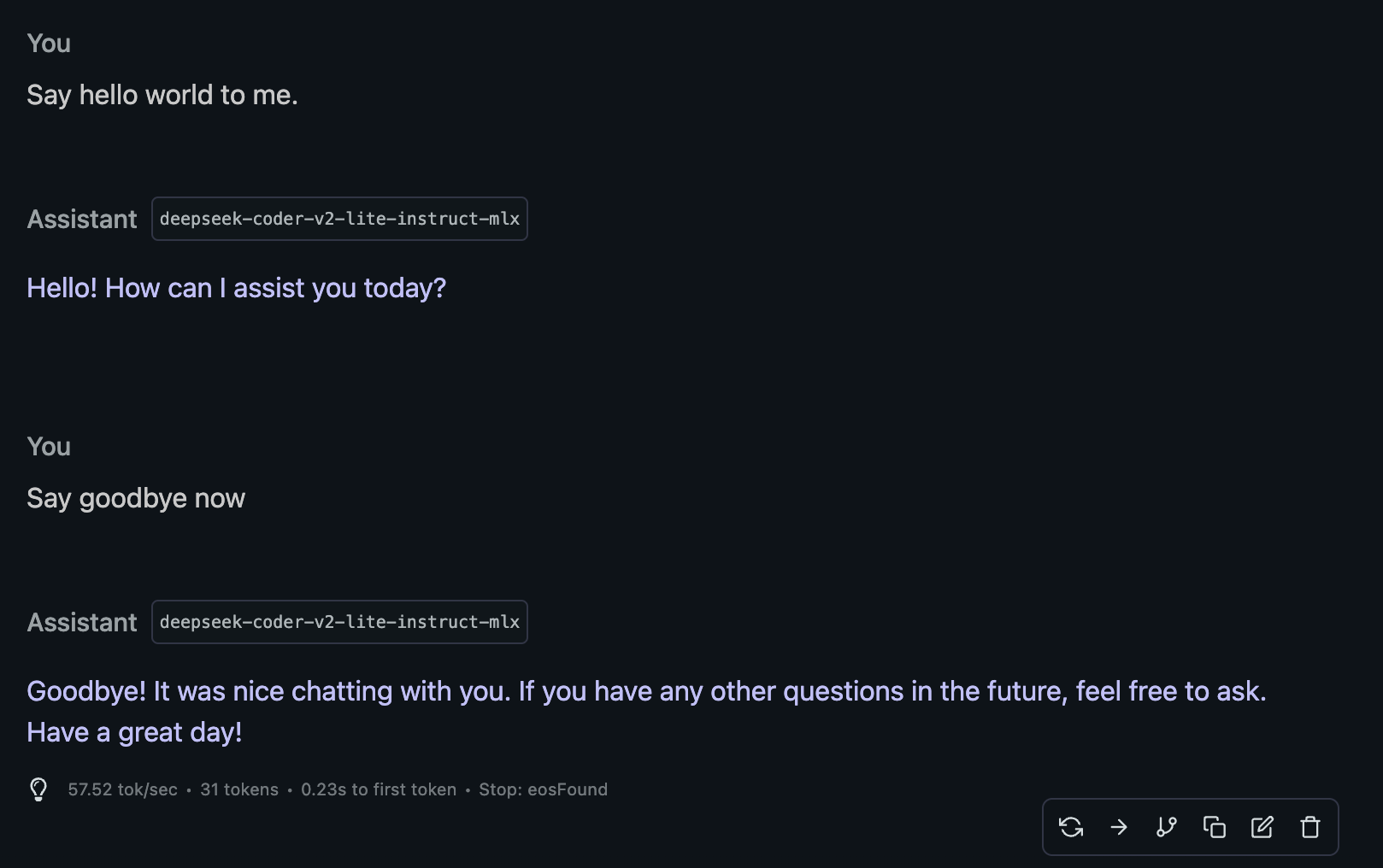Click the "Goodbye! It was nice chatting" response

point(645,691)
